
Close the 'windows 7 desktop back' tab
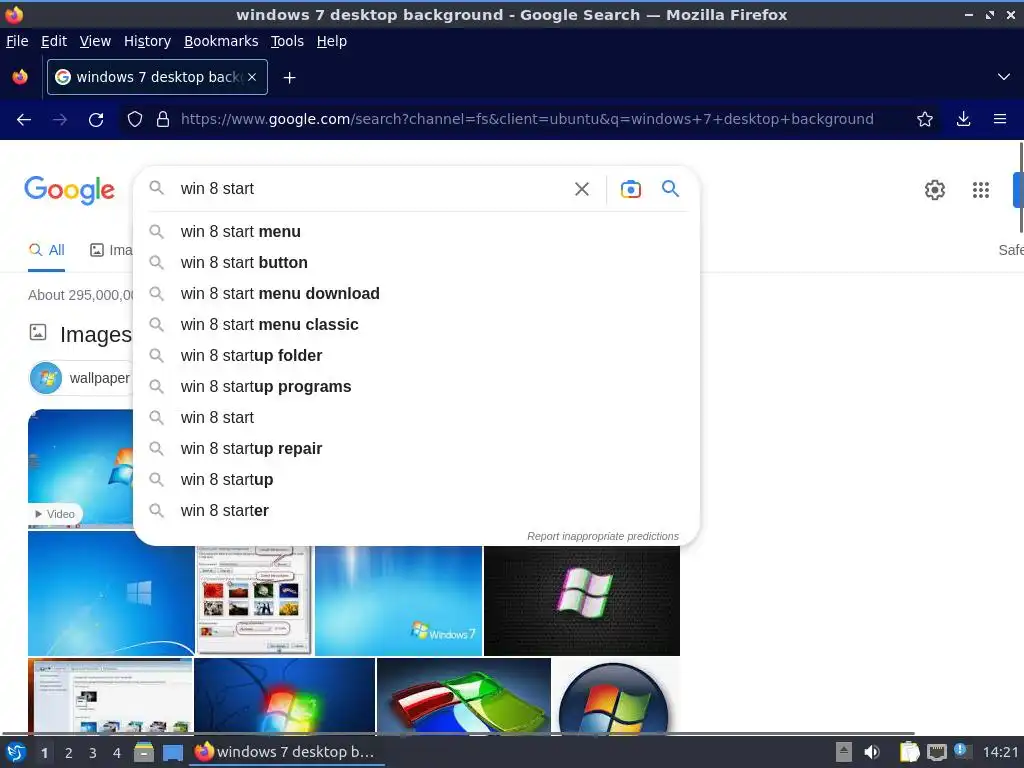[x=252, y=77]
